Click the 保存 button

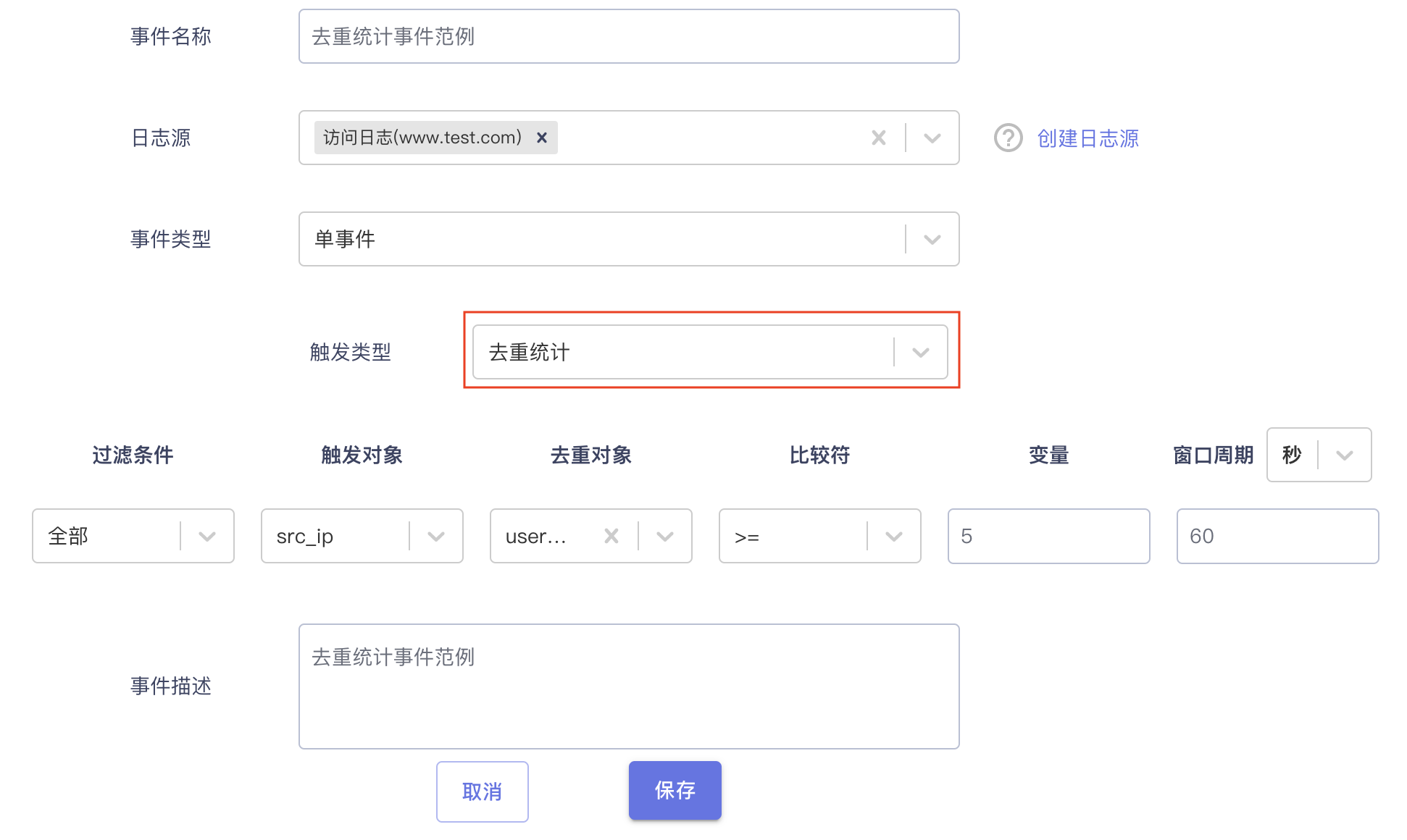(675, 790)
